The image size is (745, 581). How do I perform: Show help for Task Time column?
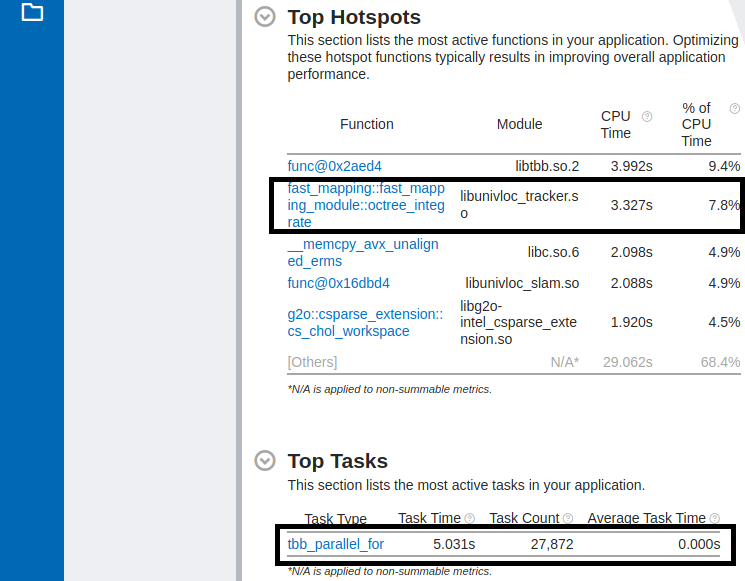click(470, 518)
